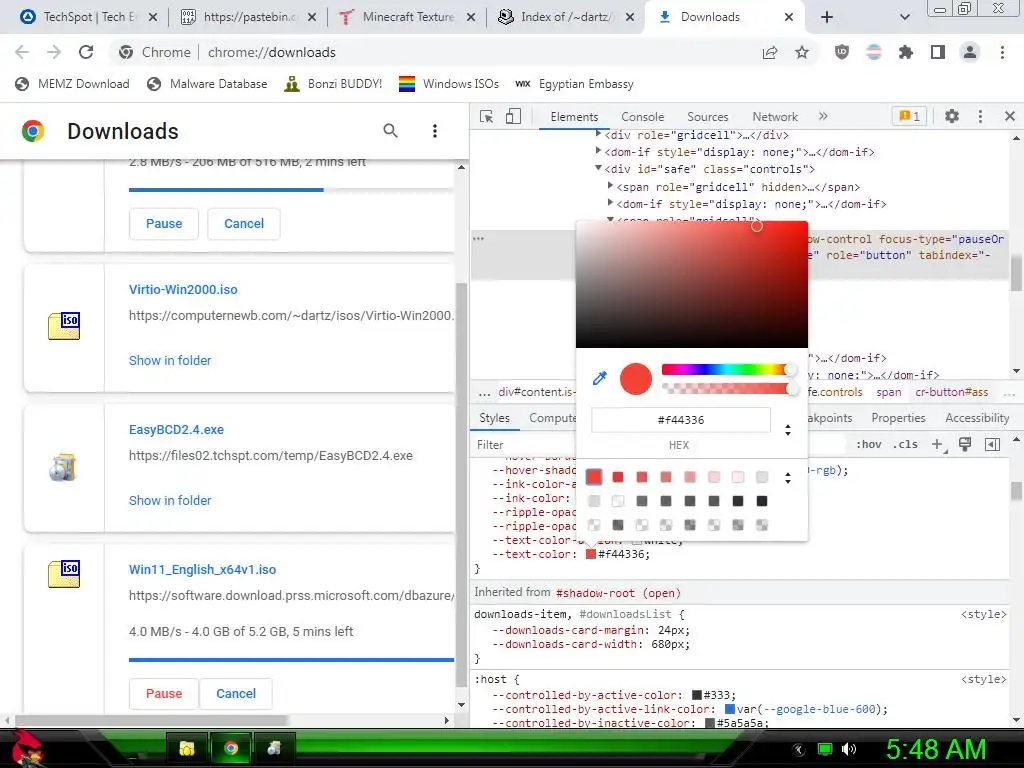This screenshot has width=1024, height=768.
Task: Expand the div role="gridcell" node
Action: (x=598, y=134)
